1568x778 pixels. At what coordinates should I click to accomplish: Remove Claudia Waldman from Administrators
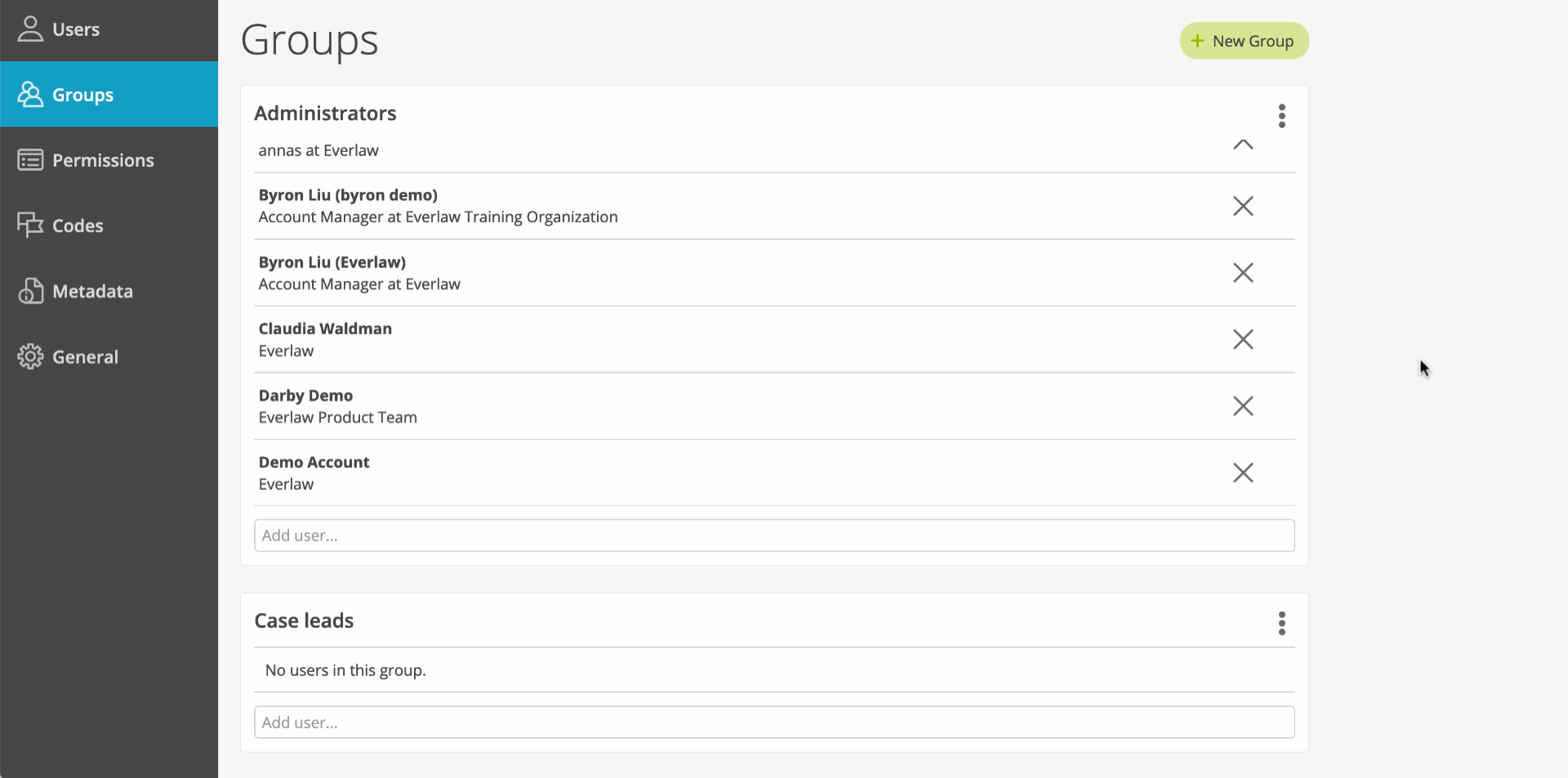(x=1242, y=339)
